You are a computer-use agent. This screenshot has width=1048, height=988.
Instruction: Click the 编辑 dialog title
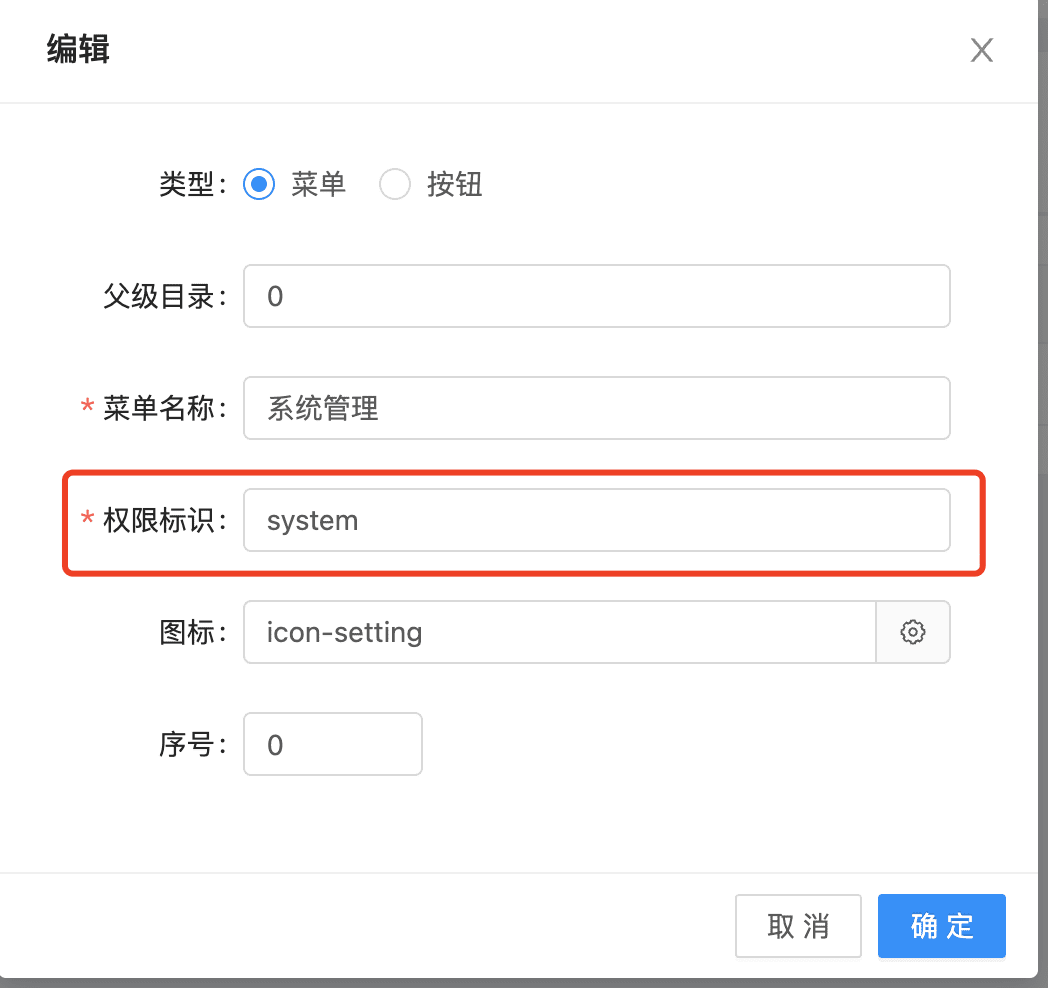(78, 49)
